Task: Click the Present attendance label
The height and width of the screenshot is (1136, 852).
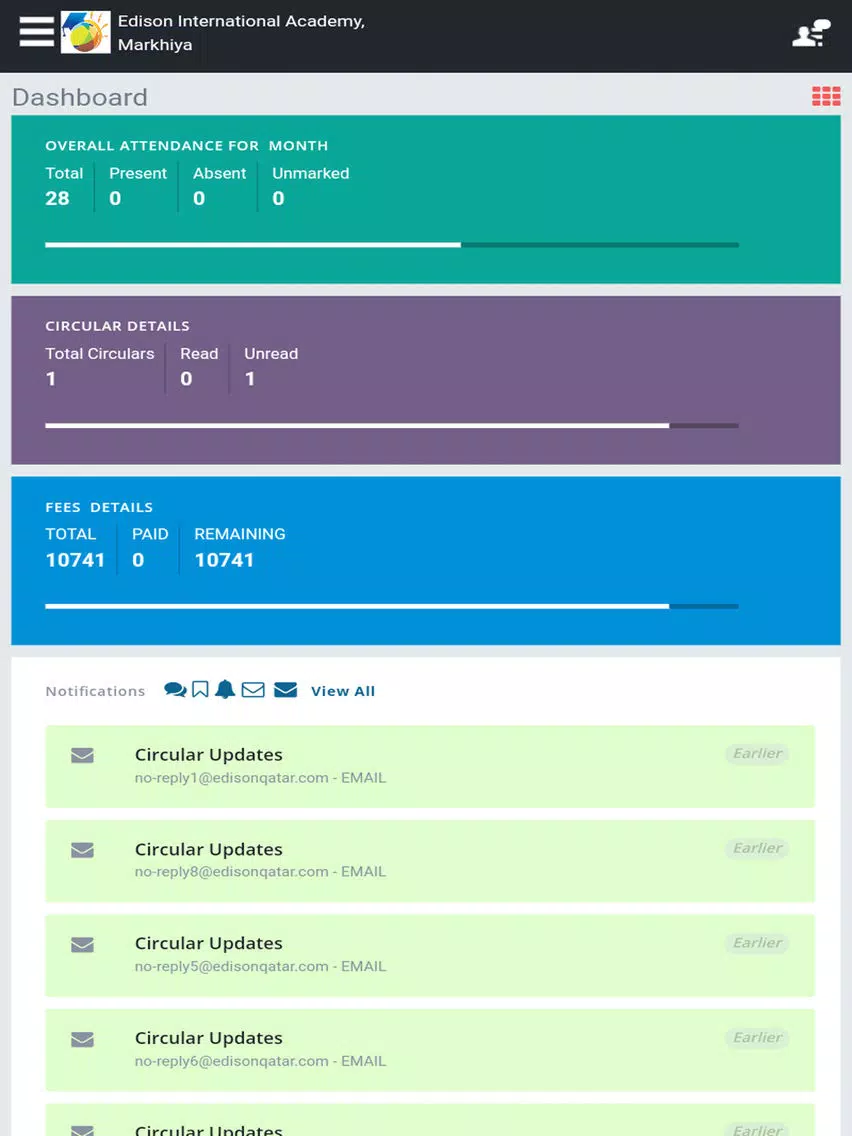Action: (138, 173)
